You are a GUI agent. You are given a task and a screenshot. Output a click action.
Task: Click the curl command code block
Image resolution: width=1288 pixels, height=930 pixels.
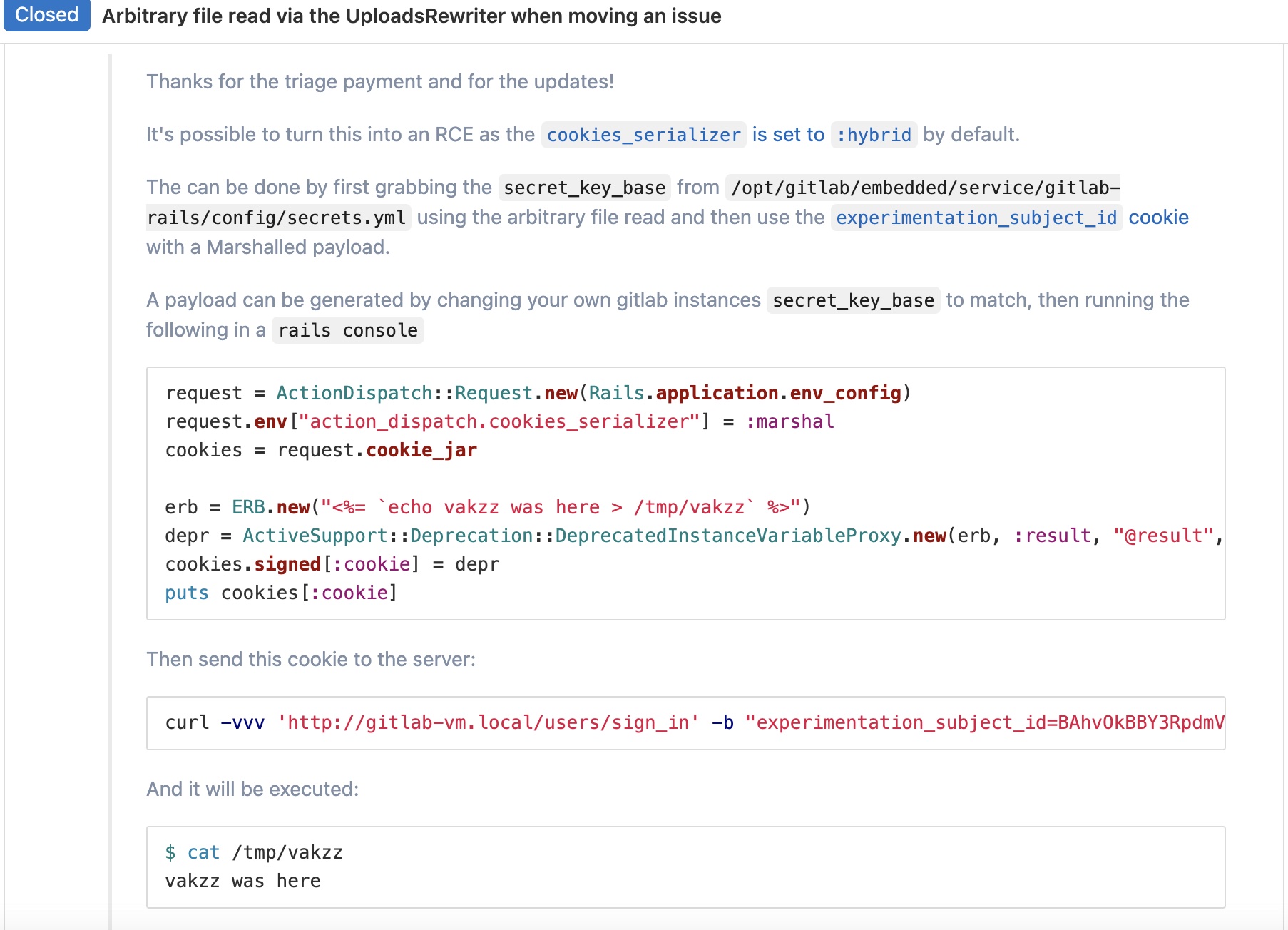pyautogui.click(x=685, y=723)
